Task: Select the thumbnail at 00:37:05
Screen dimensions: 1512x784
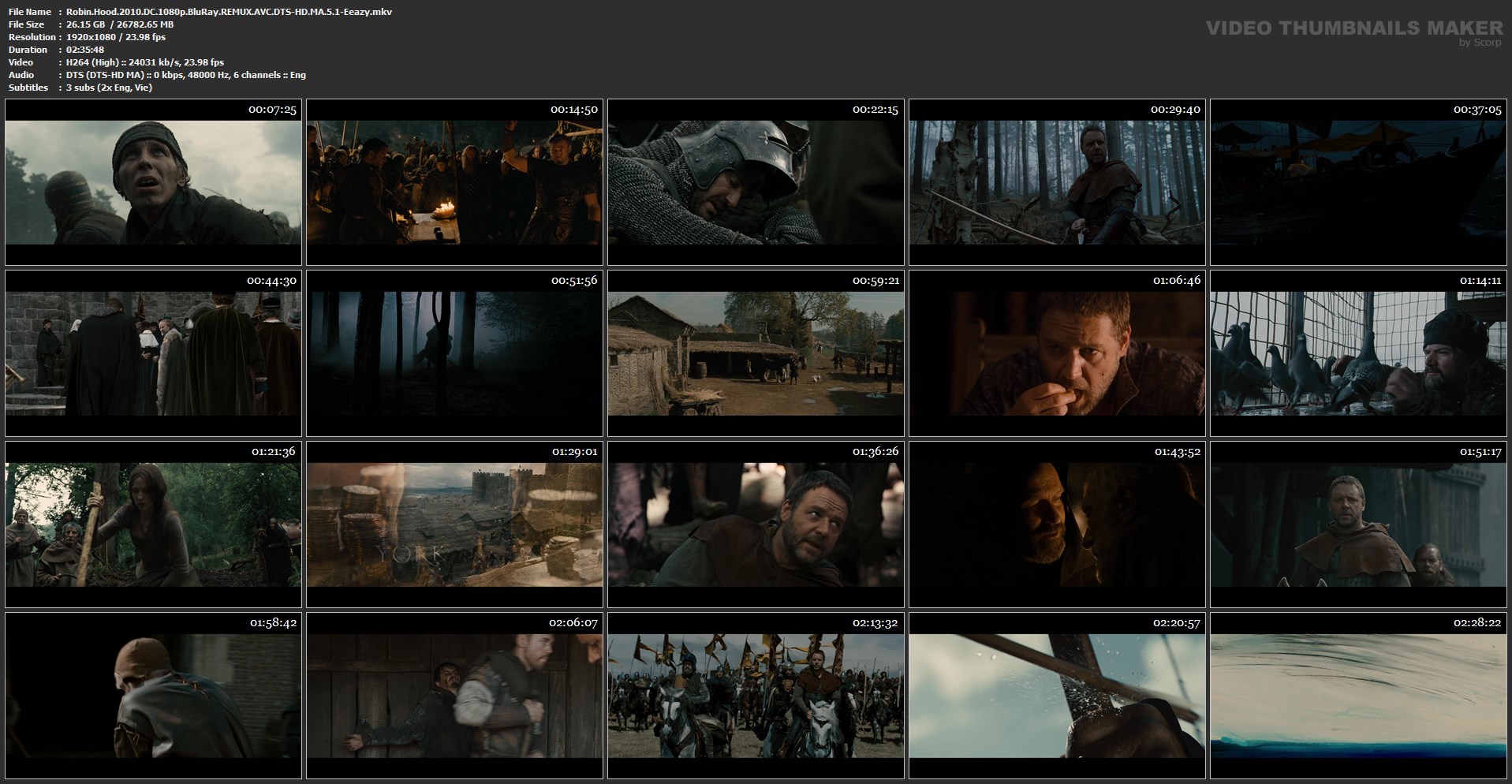Action: pos(1358,182)
